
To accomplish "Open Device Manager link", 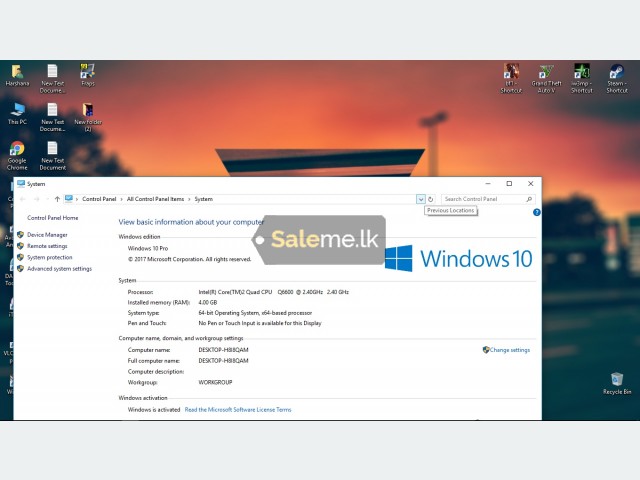I will pyautogui.click(x=47, y=235).
